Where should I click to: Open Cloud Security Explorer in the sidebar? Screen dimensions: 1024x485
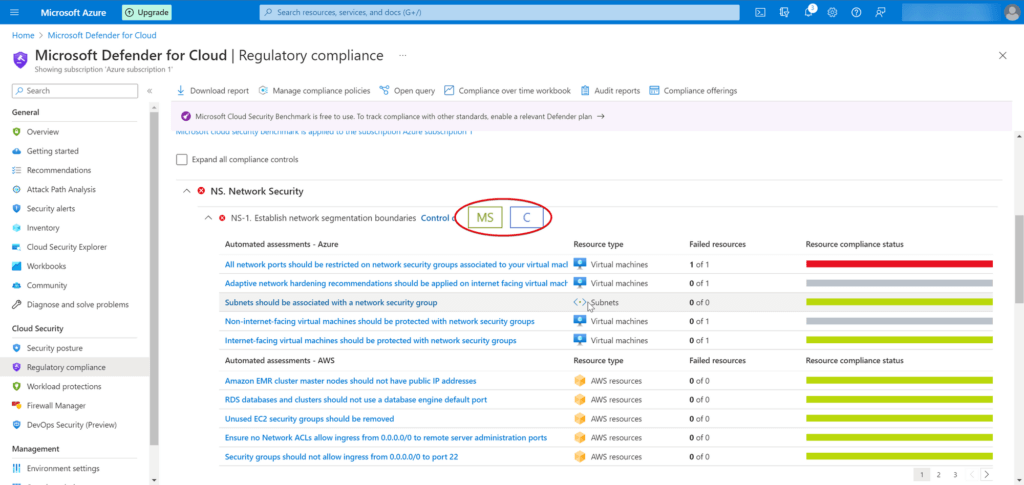pyautogui.click(x=67, y=247)
